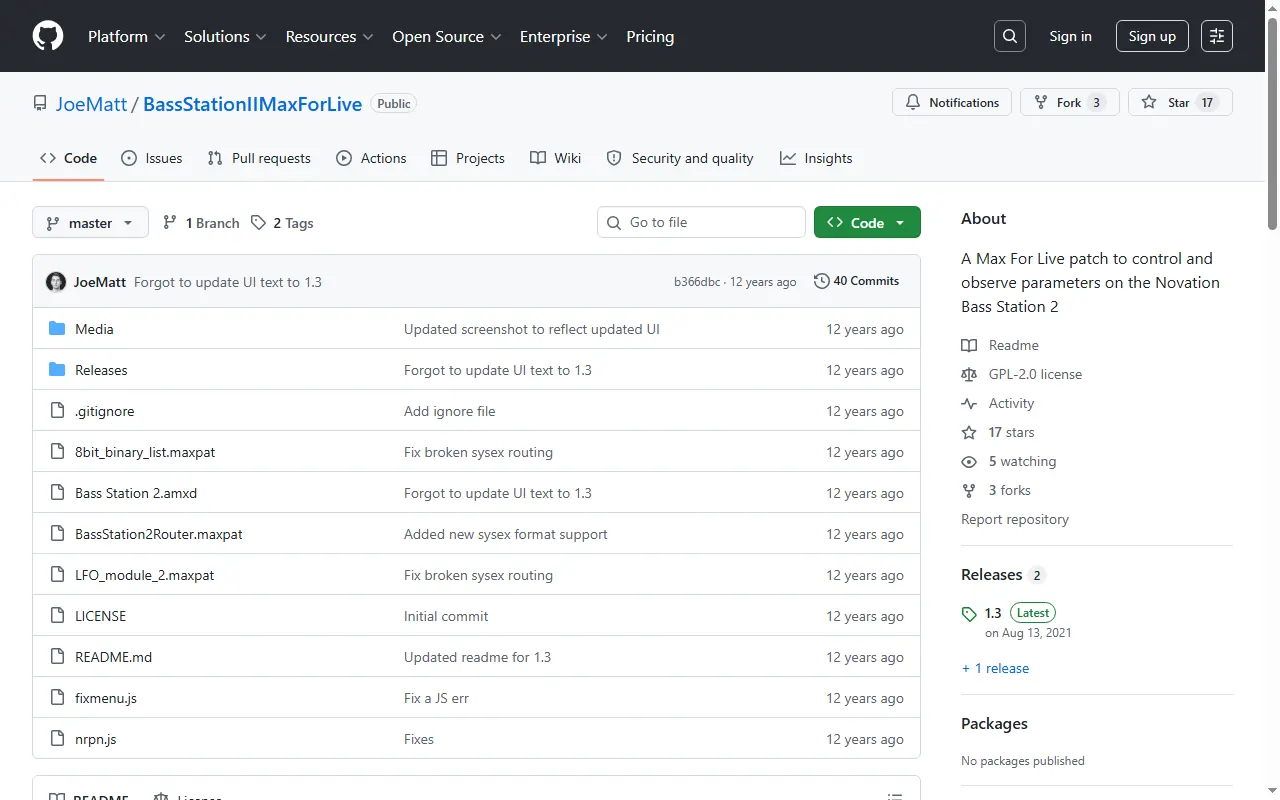Switch to the Projects tab
Viewport: 1280px width, 800px height.
point(468,158)
